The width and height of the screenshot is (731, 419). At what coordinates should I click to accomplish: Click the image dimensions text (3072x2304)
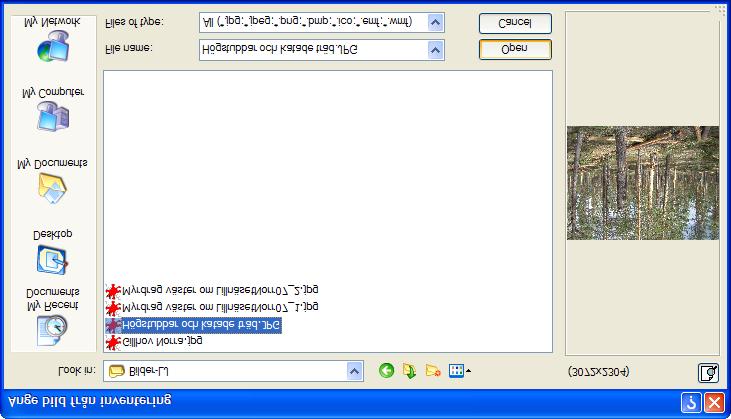[x=599, y=372]
